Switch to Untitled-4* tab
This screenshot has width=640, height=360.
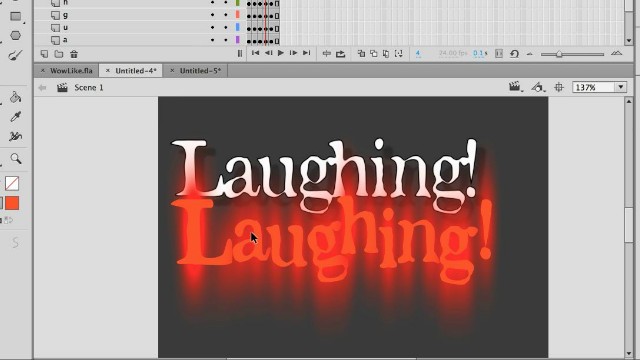(x=136, y=71)
